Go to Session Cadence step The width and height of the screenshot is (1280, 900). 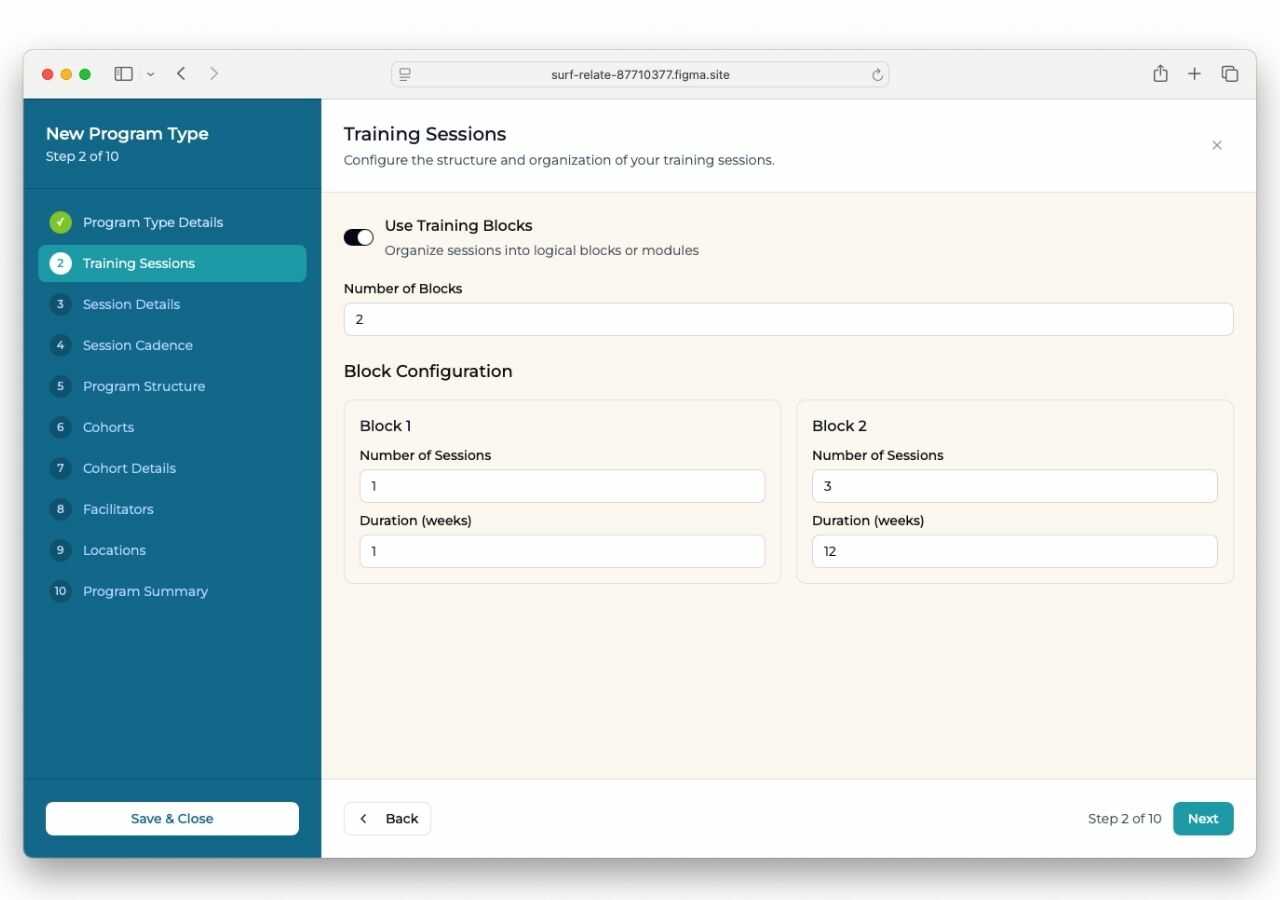[172, 345]
